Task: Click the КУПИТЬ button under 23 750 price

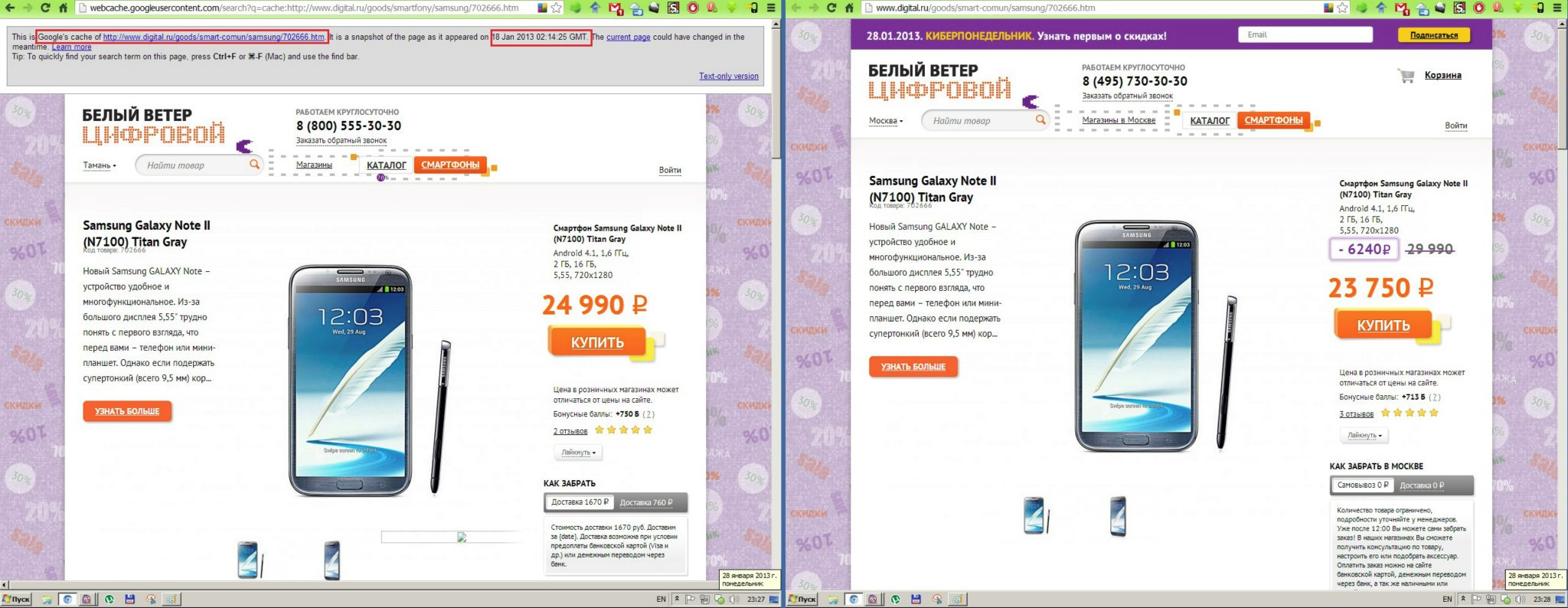Action: [x=1383, y=325]
